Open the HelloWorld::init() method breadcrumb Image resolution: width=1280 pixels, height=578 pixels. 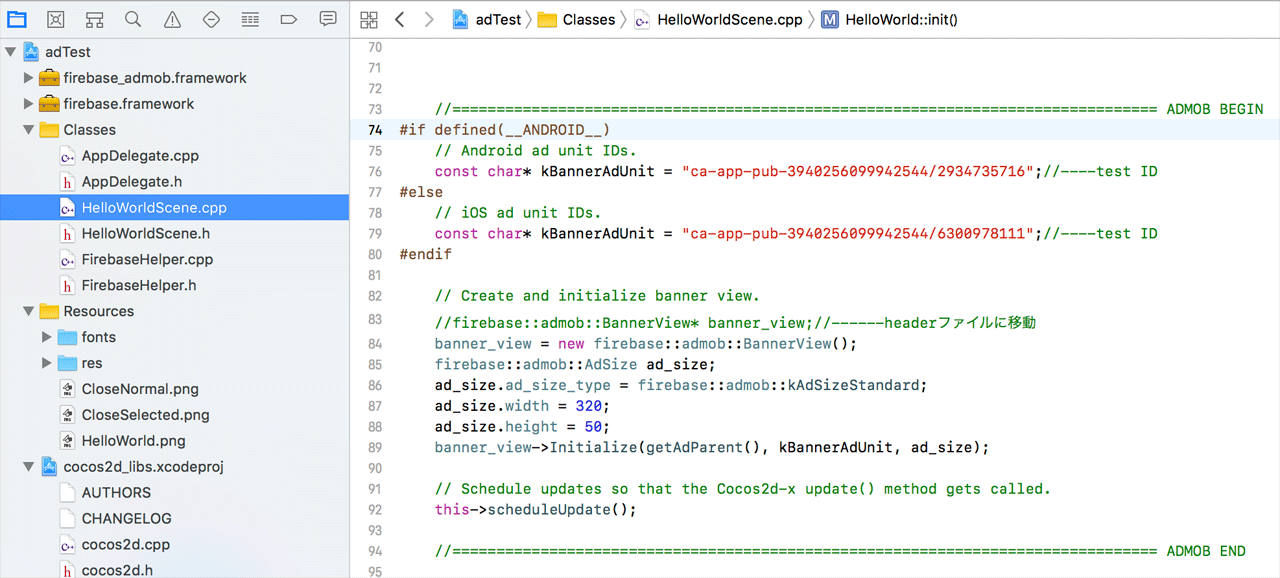click(x=890, y=19)
